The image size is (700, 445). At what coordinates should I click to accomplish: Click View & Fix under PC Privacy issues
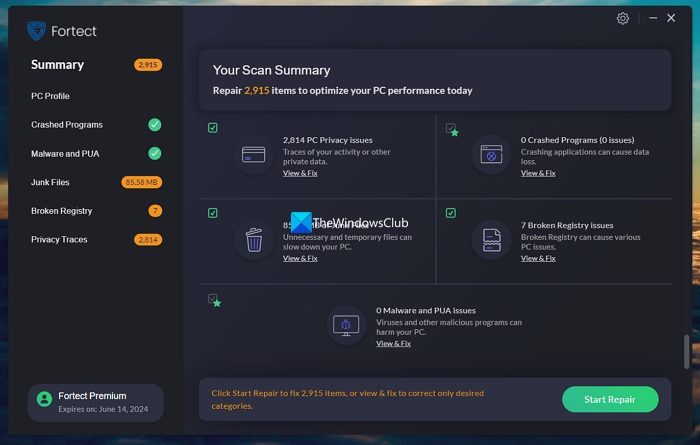pos(300,173)
